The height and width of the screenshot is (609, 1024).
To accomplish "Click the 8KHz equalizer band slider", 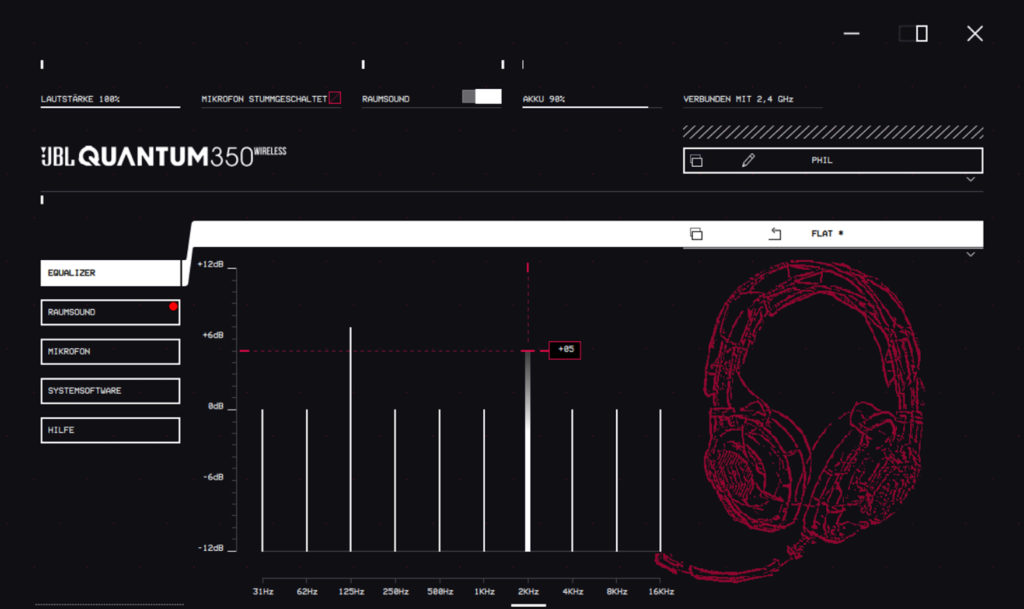I will (x=616, y=480).
